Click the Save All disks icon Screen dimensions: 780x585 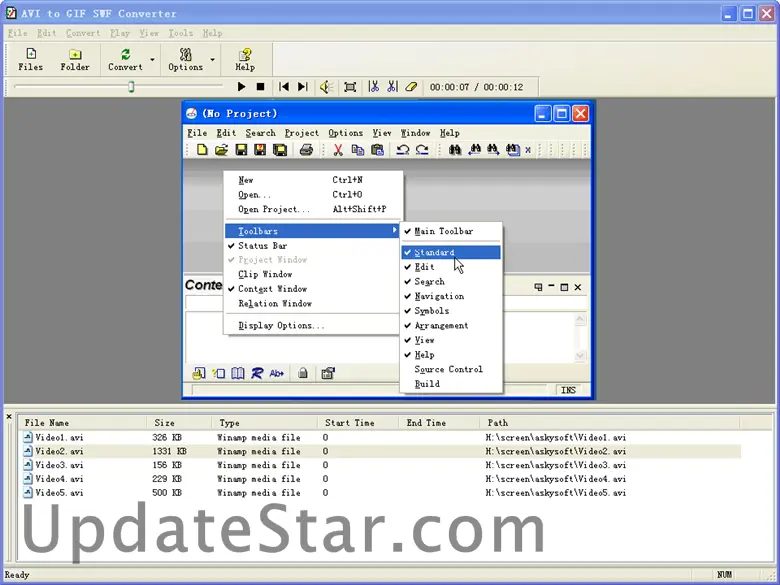(280, 150)
